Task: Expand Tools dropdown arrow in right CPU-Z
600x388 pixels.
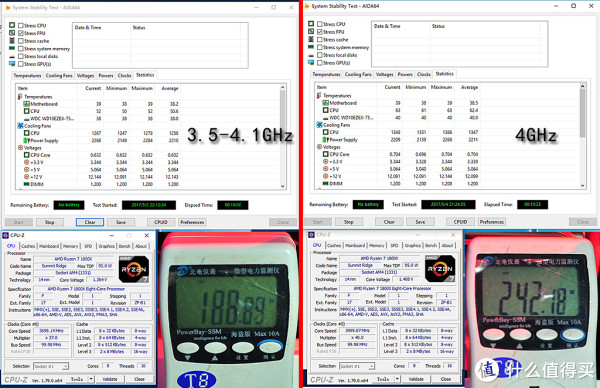Action: 398,379
